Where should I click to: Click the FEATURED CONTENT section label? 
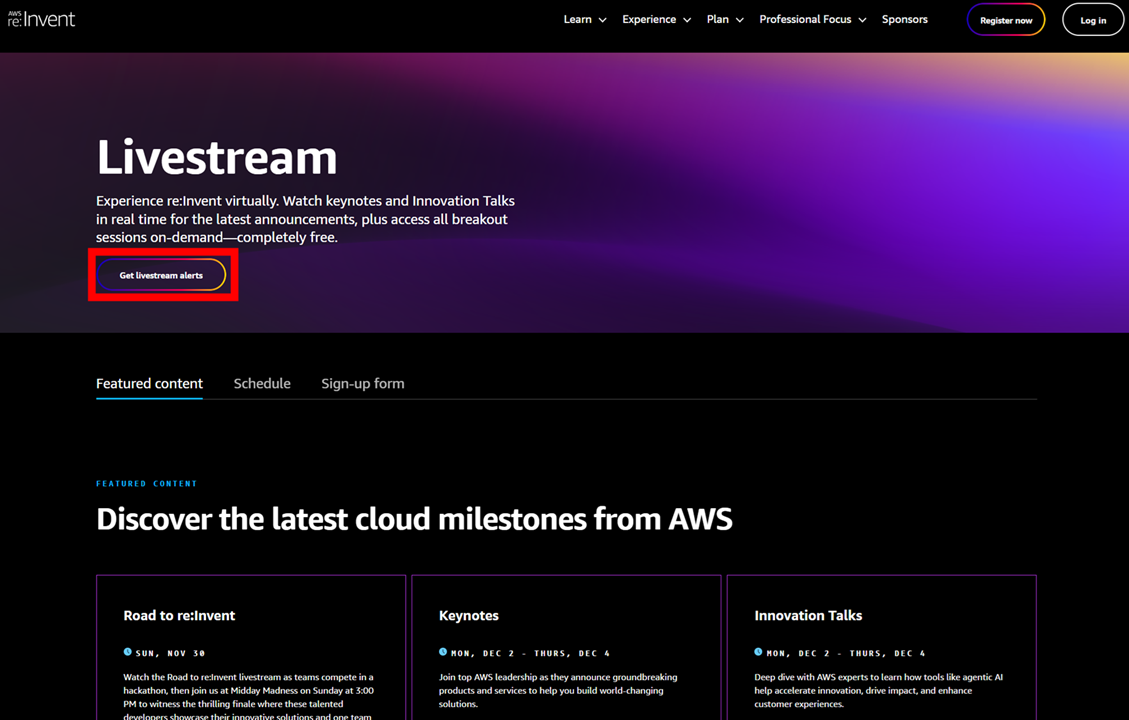pos(147,483)
